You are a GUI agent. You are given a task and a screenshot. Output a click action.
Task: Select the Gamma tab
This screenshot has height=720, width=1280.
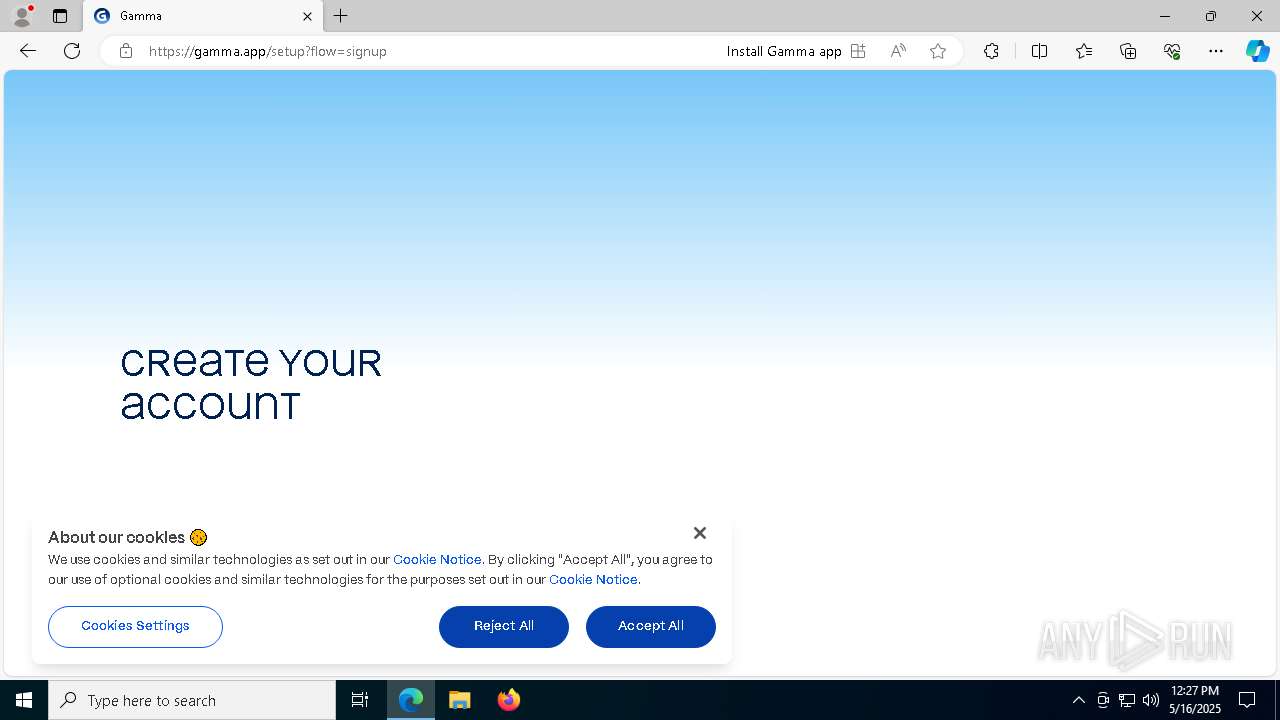203,16
